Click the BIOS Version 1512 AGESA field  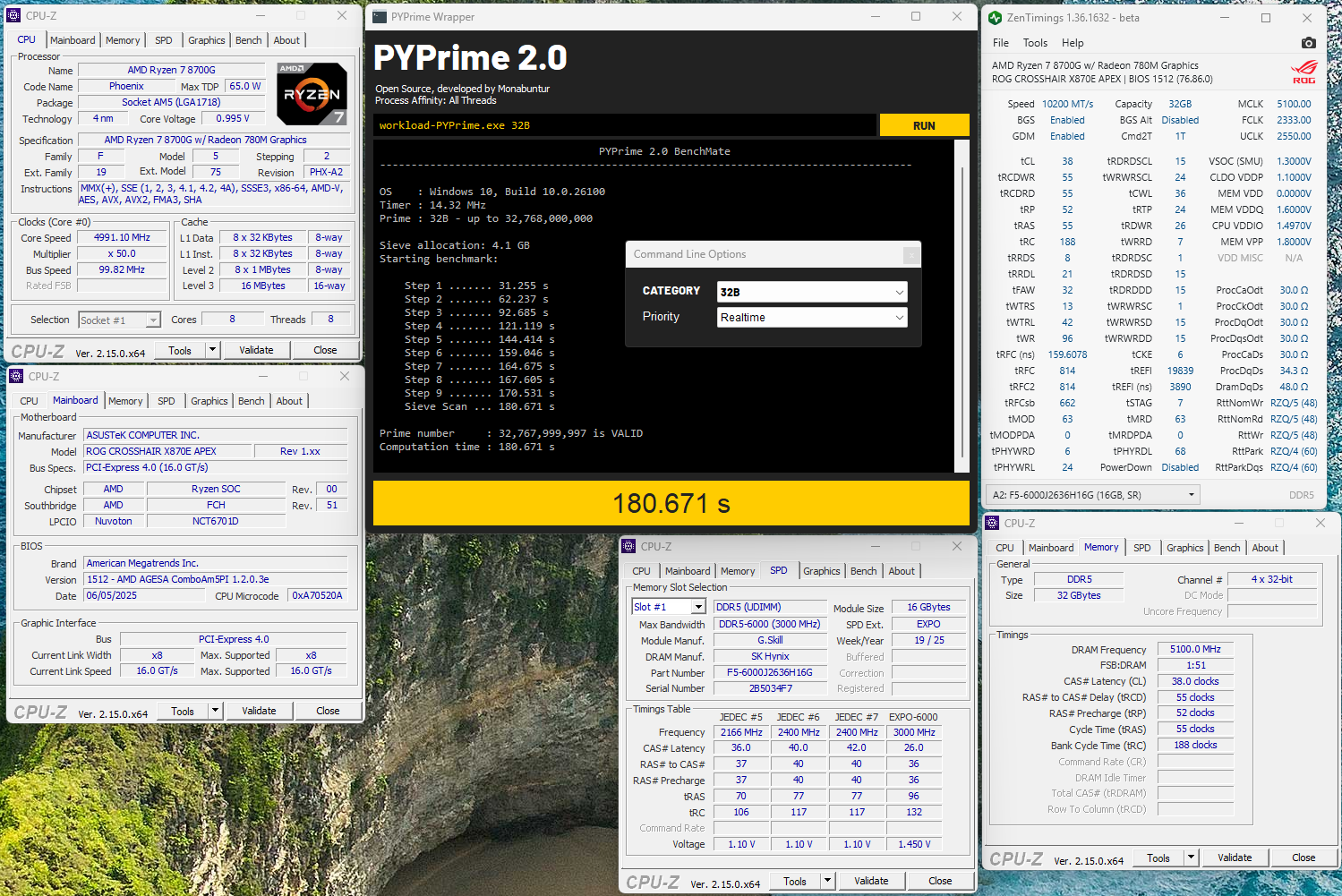point(216,579)
